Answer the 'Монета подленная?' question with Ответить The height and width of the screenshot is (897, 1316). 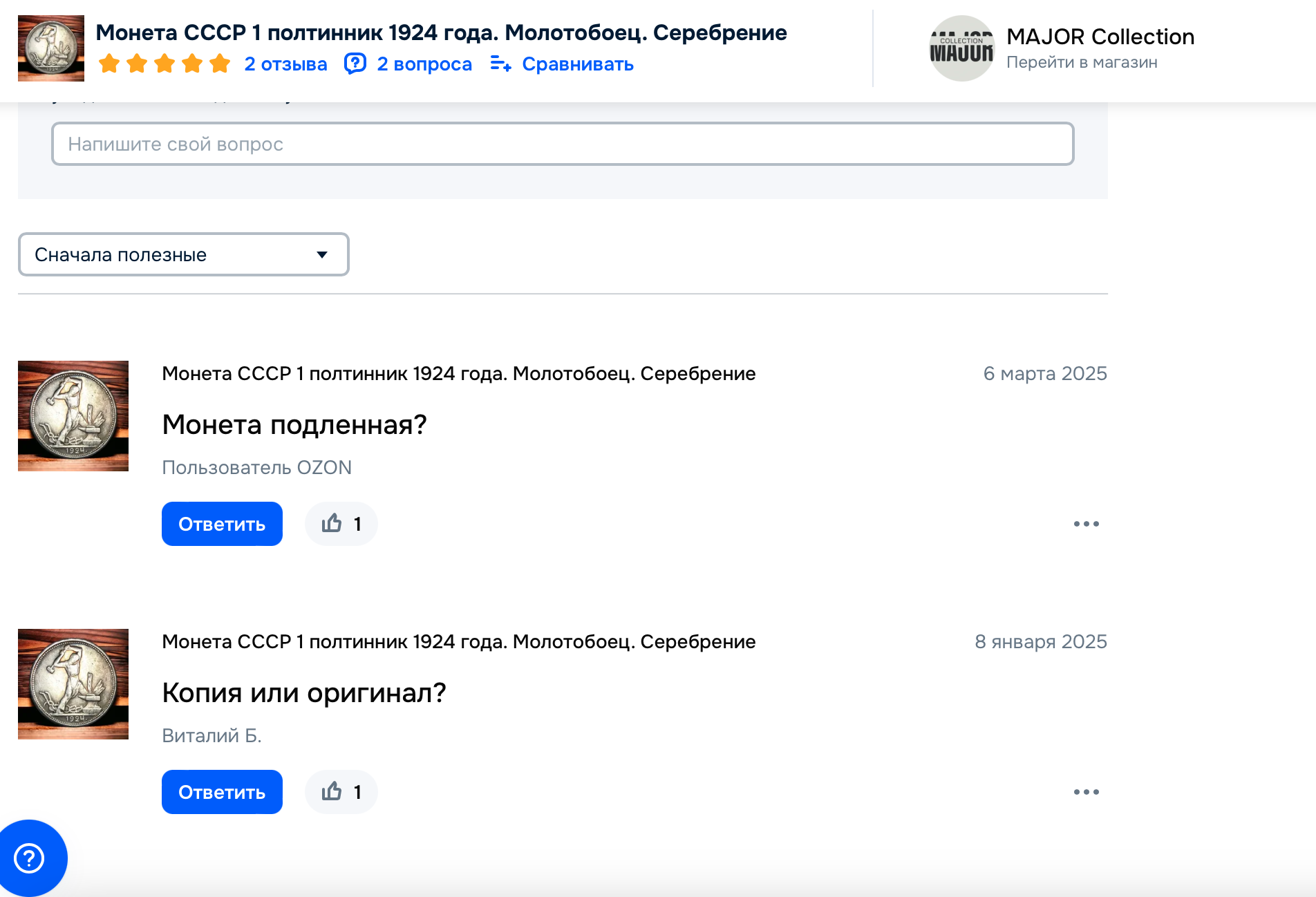pos(222,524)
